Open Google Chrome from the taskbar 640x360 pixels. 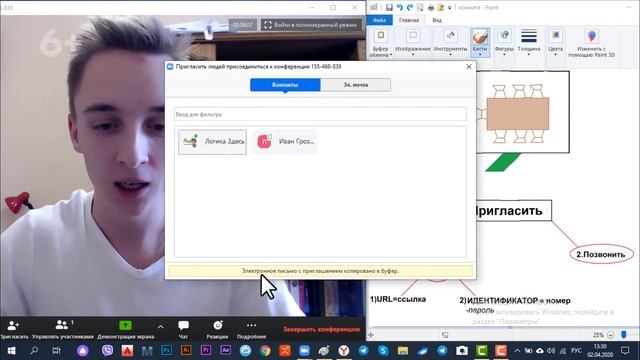click(x=265, y=351)
